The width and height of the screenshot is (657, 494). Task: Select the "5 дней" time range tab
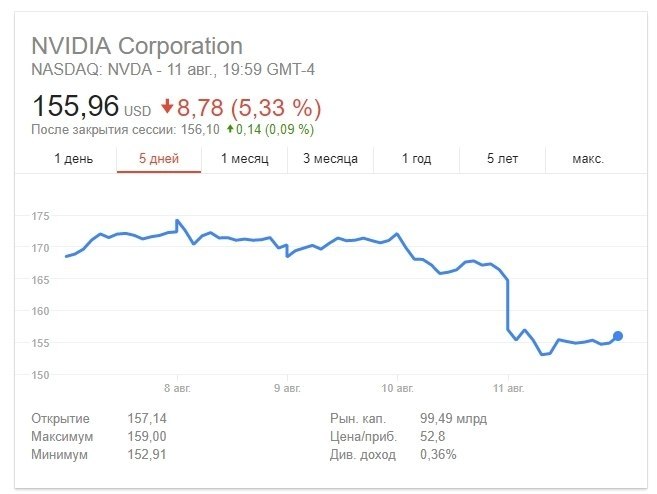158,158
